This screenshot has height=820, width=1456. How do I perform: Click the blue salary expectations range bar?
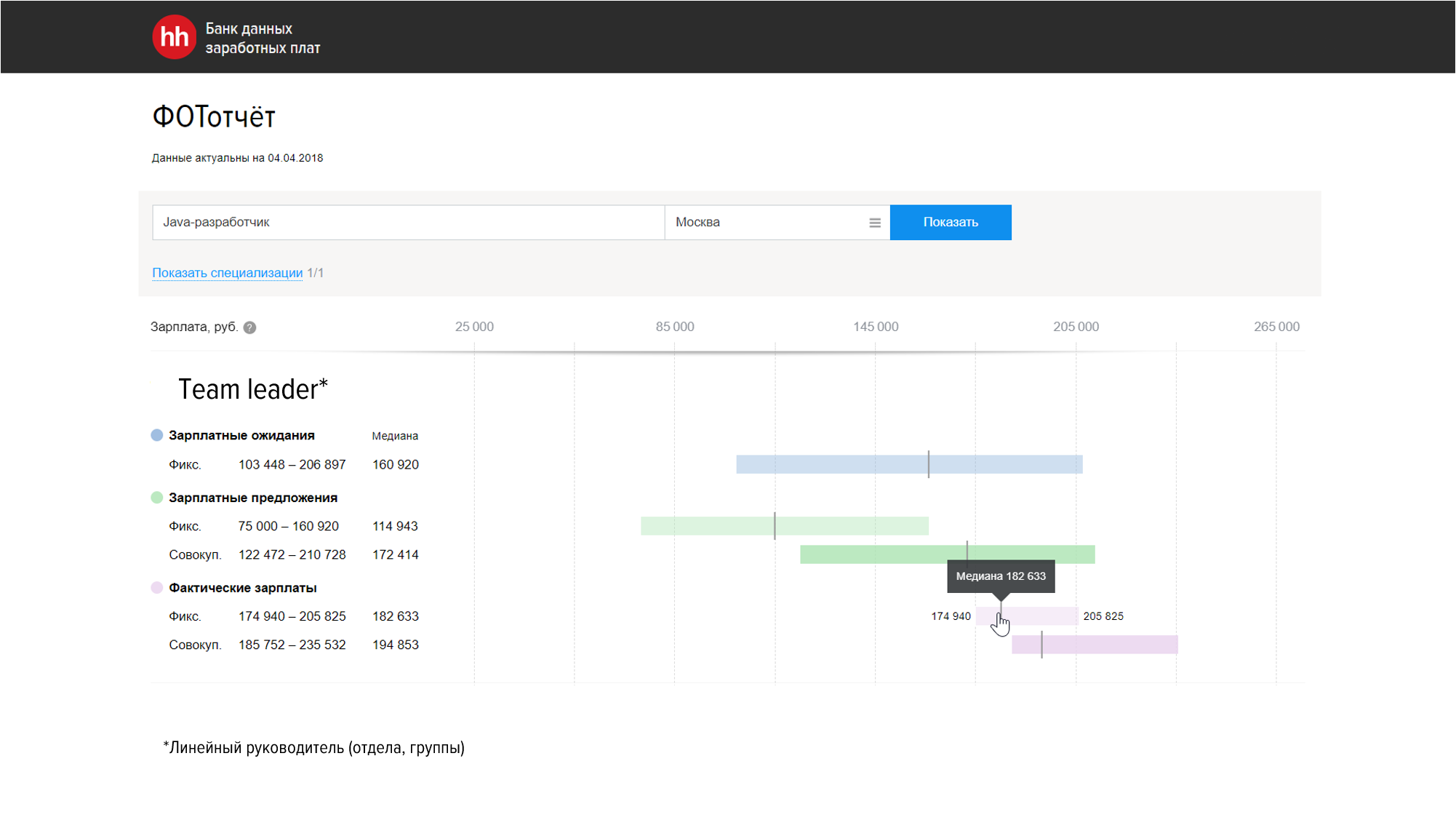pyautogui.click(x=909, y=464)
